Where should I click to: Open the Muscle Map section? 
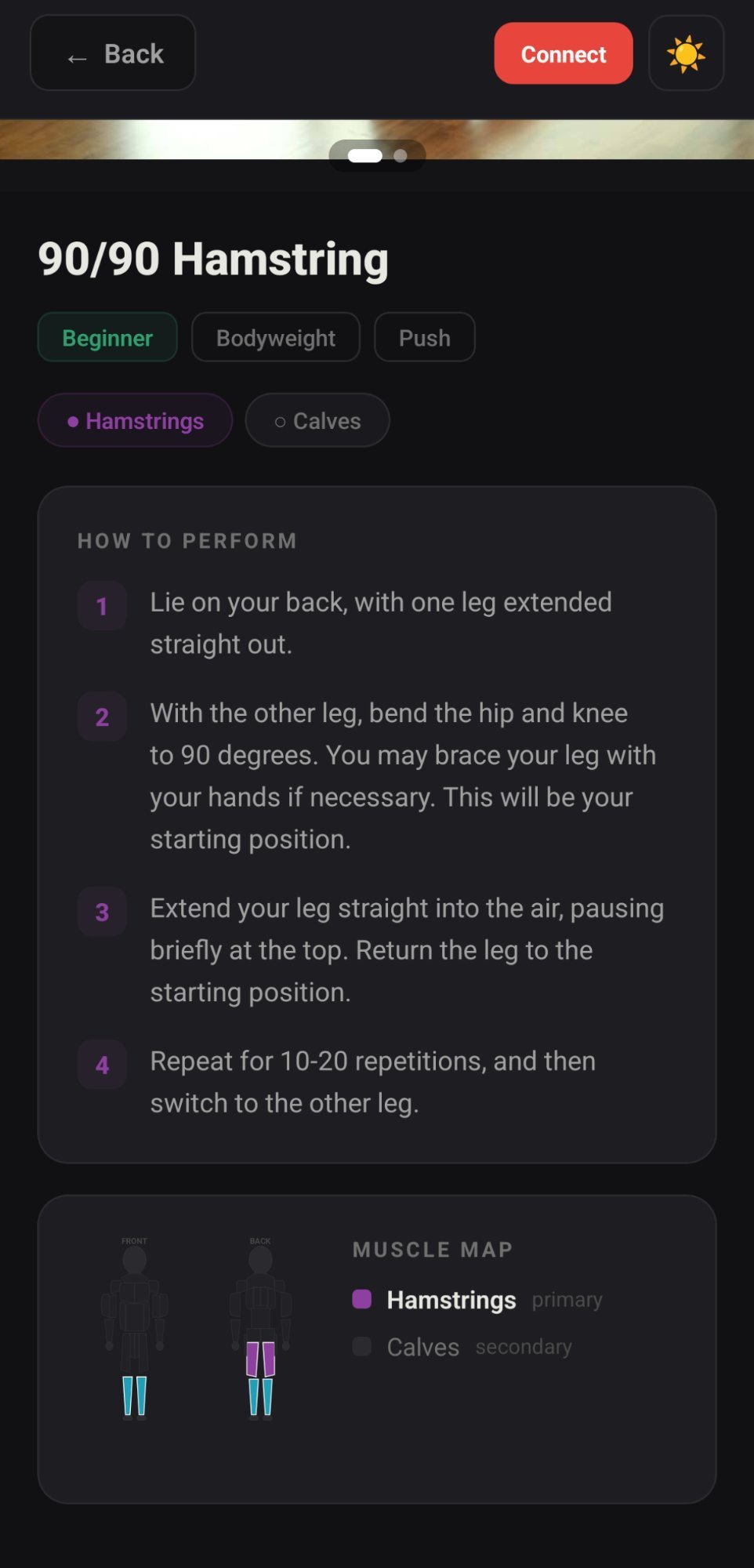[432, 1249]
